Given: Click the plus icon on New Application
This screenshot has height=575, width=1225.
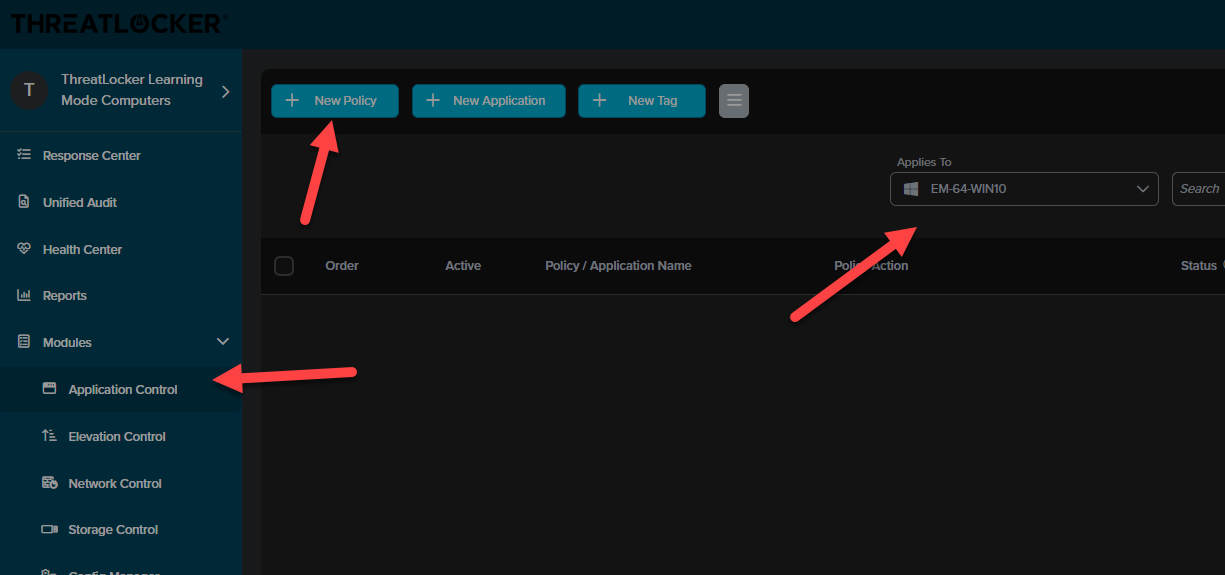Looking at the screenshot, I should (x=433, y=100).
